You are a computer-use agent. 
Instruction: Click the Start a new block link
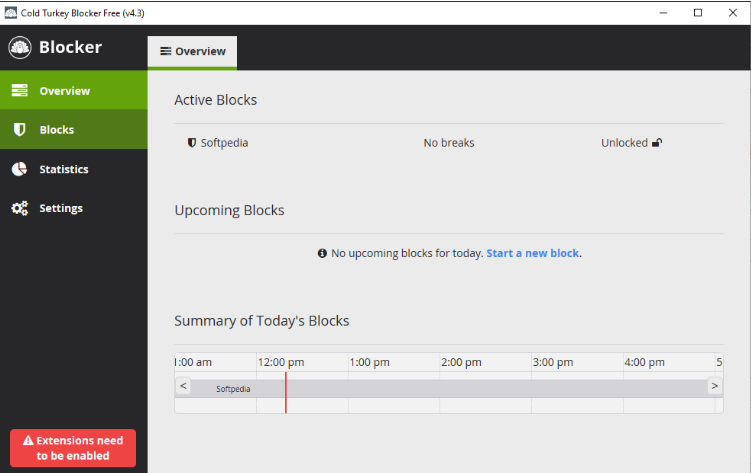point(533,253)
